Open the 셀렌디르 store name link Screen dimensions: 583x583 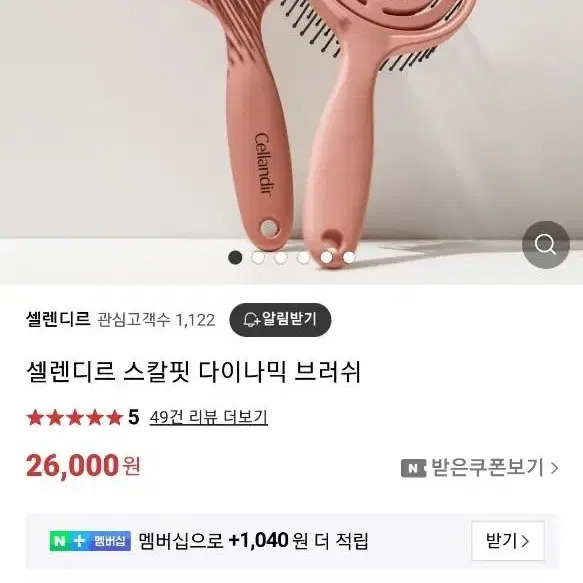[x=58, y=319]
